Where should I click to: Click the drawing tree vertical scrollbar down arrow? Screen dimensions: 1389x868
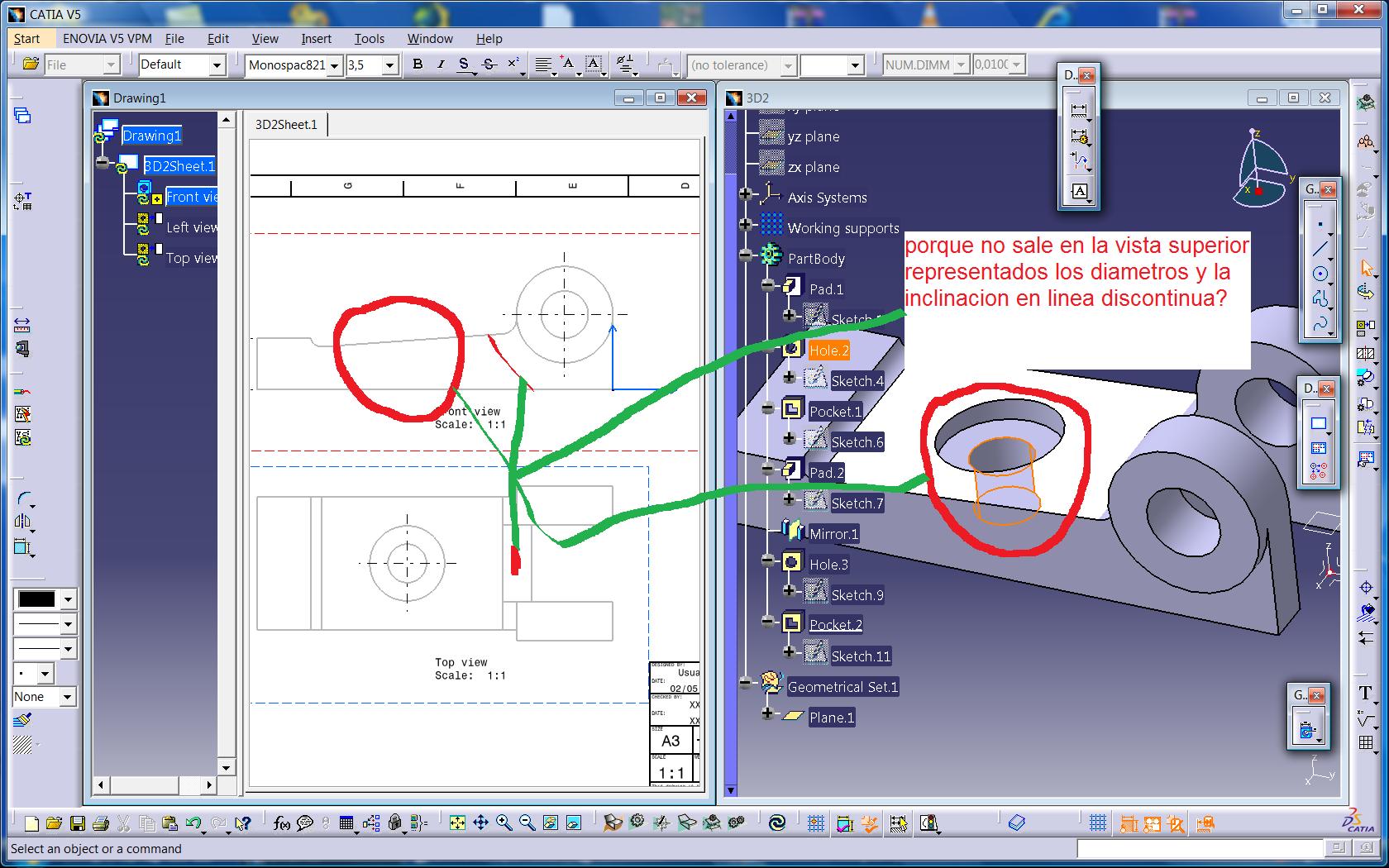pyautogui.click(x=226, y=767)
